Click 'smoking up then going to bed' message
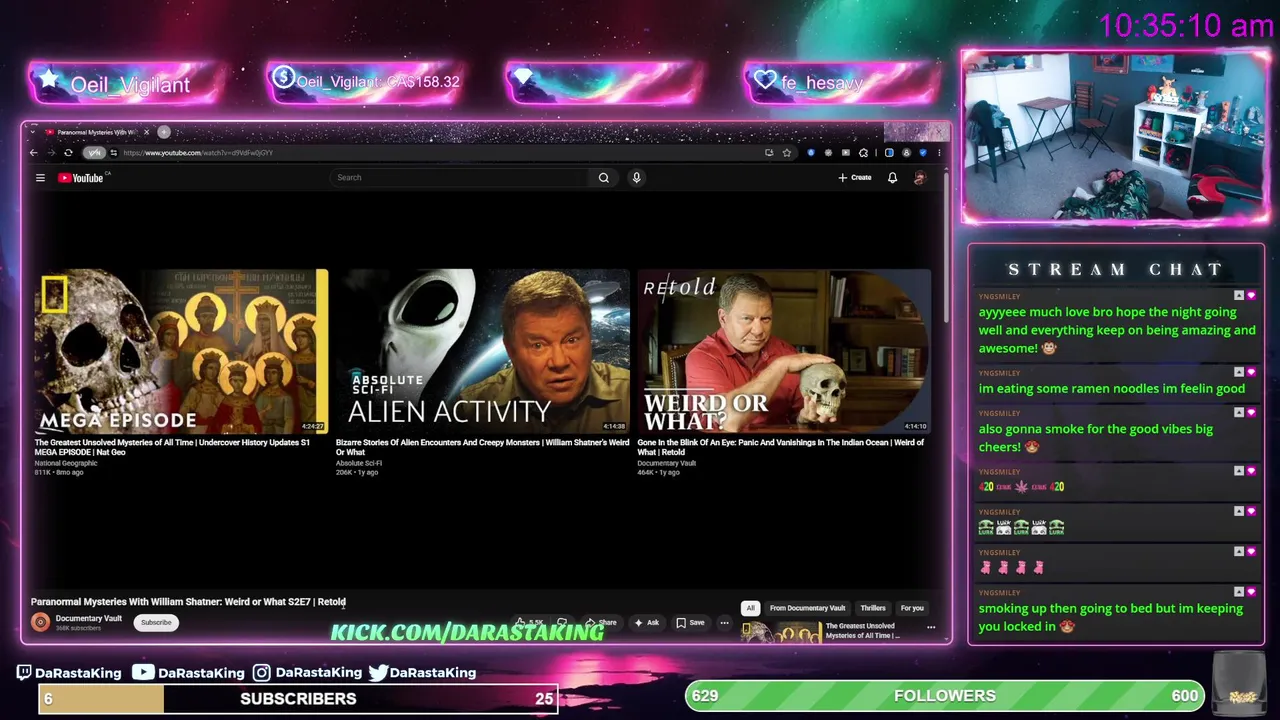 click(x=1110, y=617)
